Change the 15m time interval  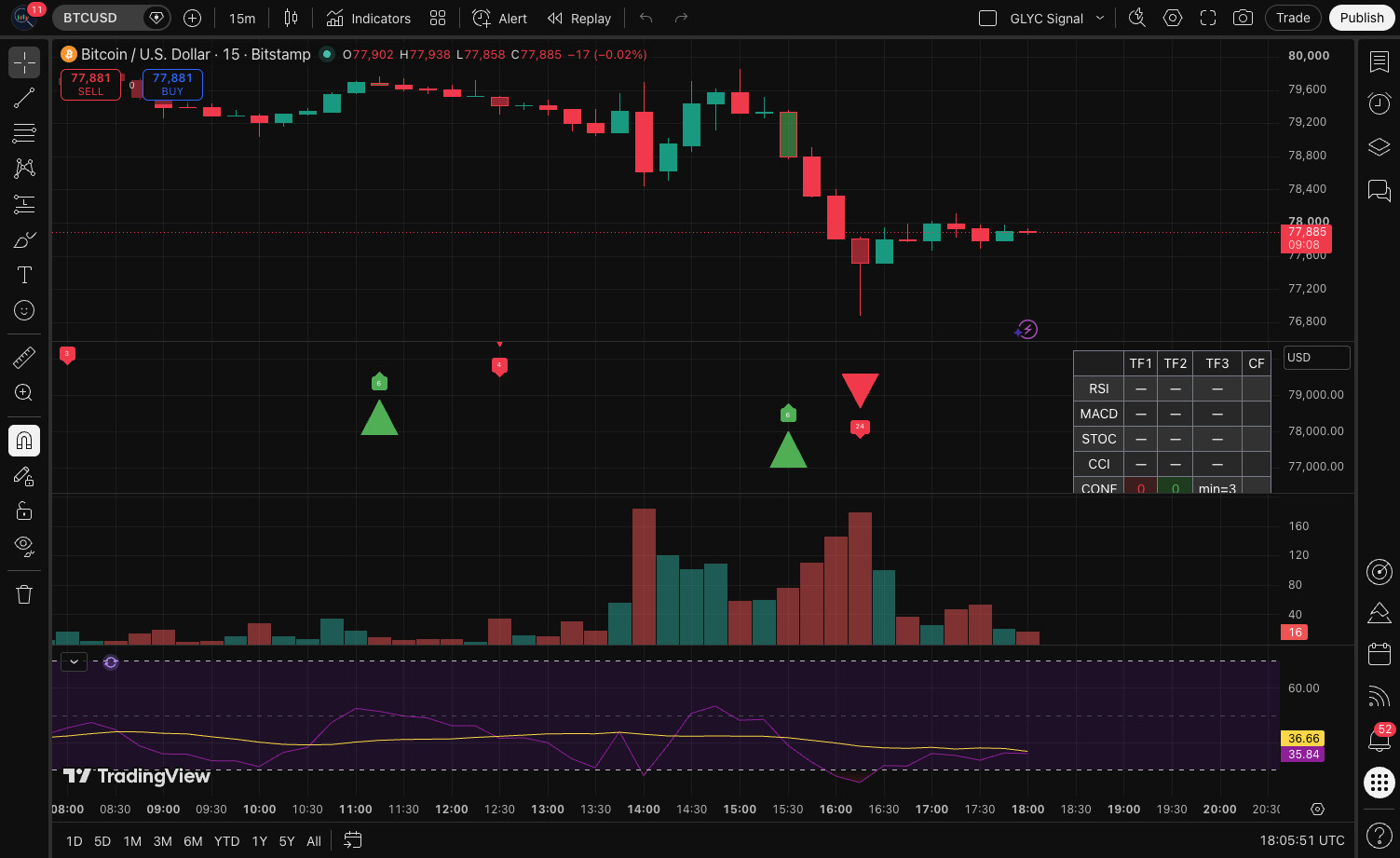pyautogui.click(x=242, y=18)
